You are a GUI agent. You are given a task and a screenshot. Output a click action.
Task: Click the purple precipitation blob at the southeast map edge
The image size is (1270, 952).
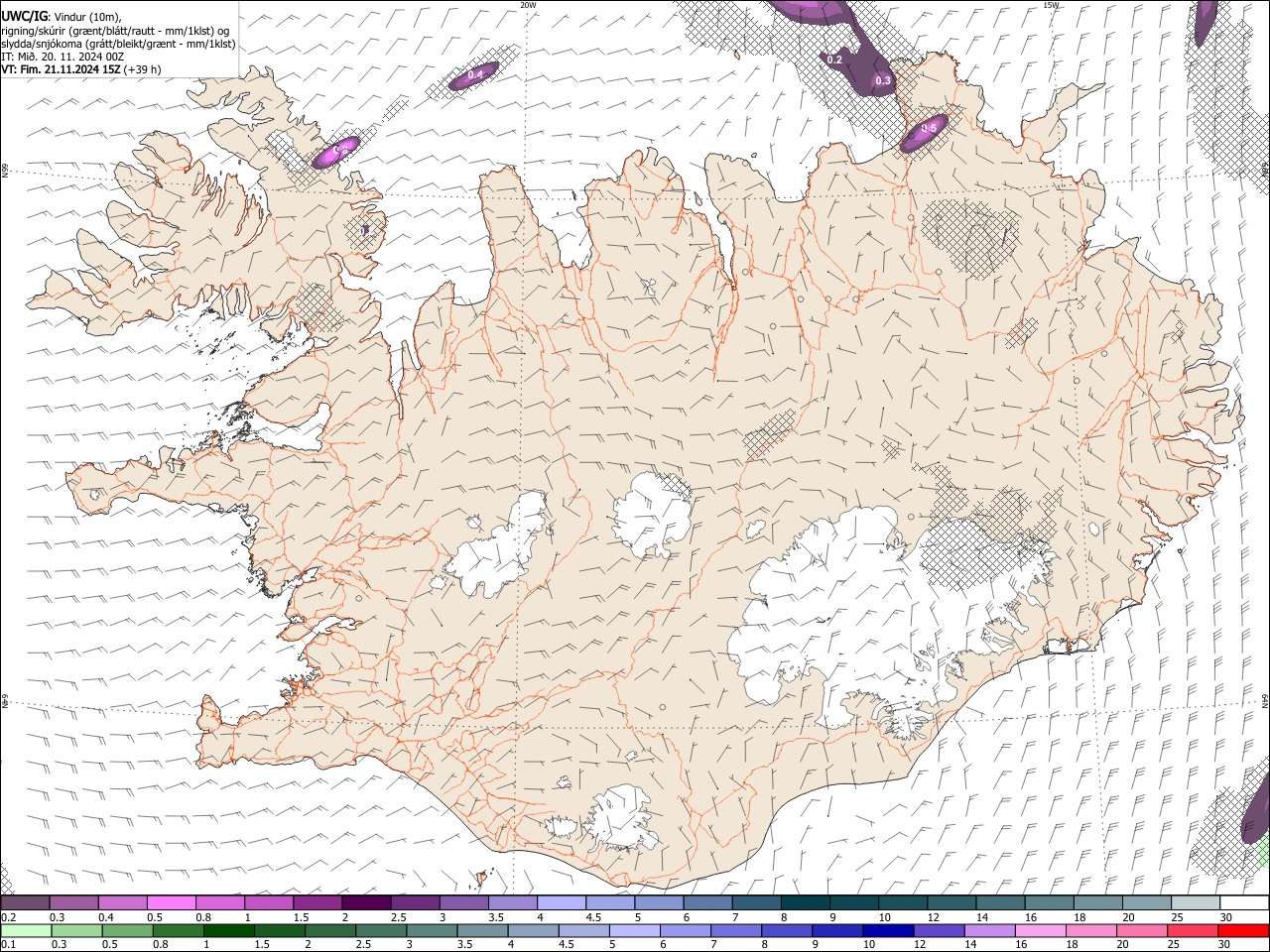pos(1255,808)
